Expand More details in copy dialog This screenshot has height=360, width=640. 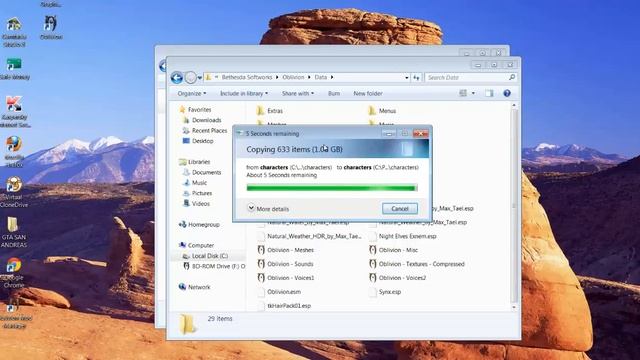[x=268, y=209]
